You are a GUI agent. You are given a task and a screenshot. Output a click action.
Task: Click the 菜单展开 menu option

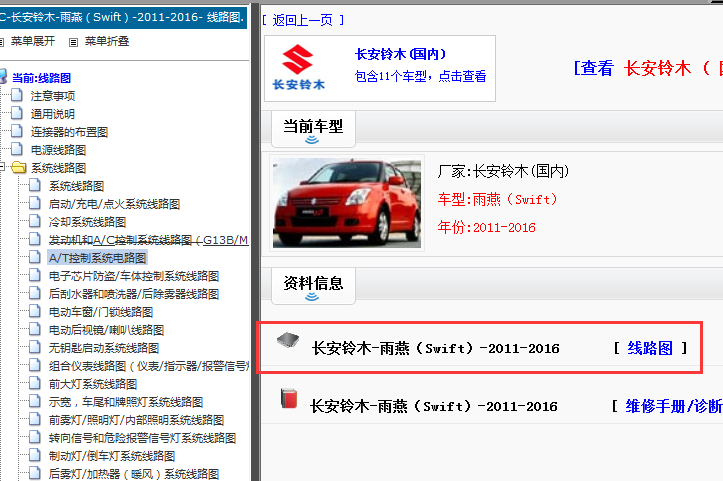coord(33,42)
